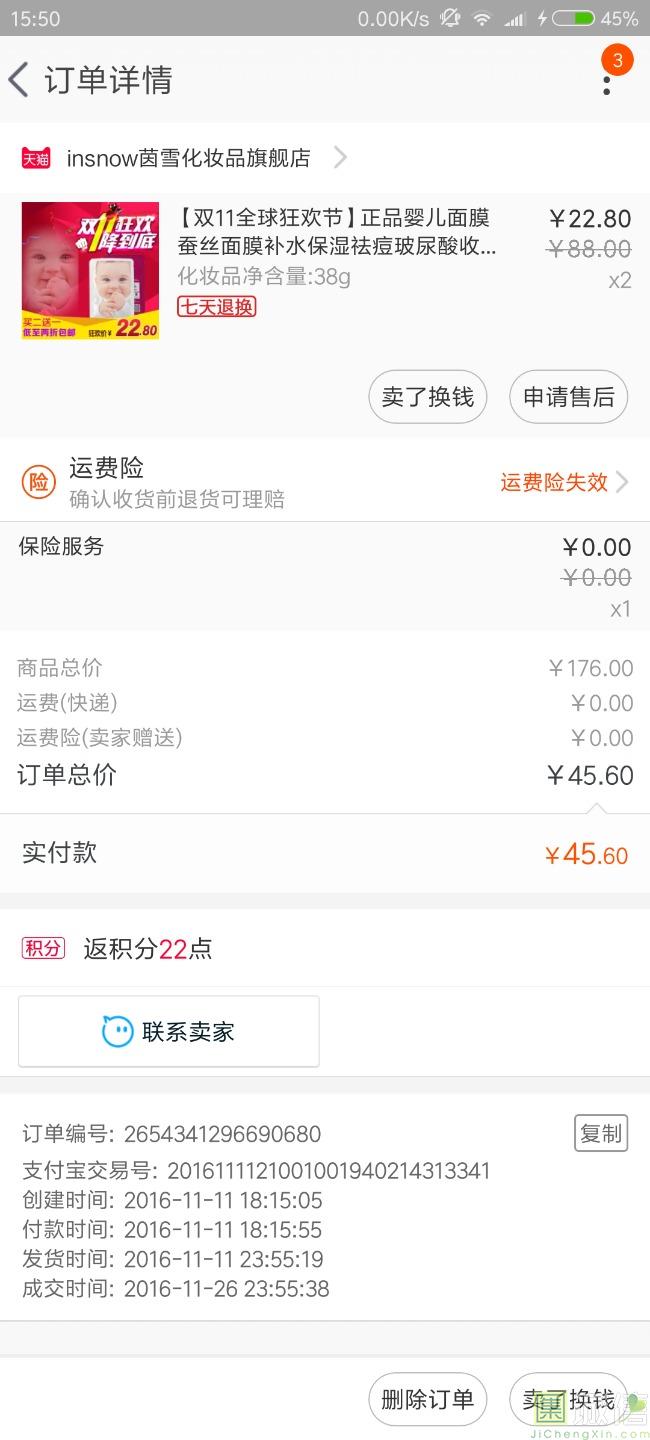650x1440 pixels.
Task: Tap the 积分 points badge icon
Action: pos(43,948)
